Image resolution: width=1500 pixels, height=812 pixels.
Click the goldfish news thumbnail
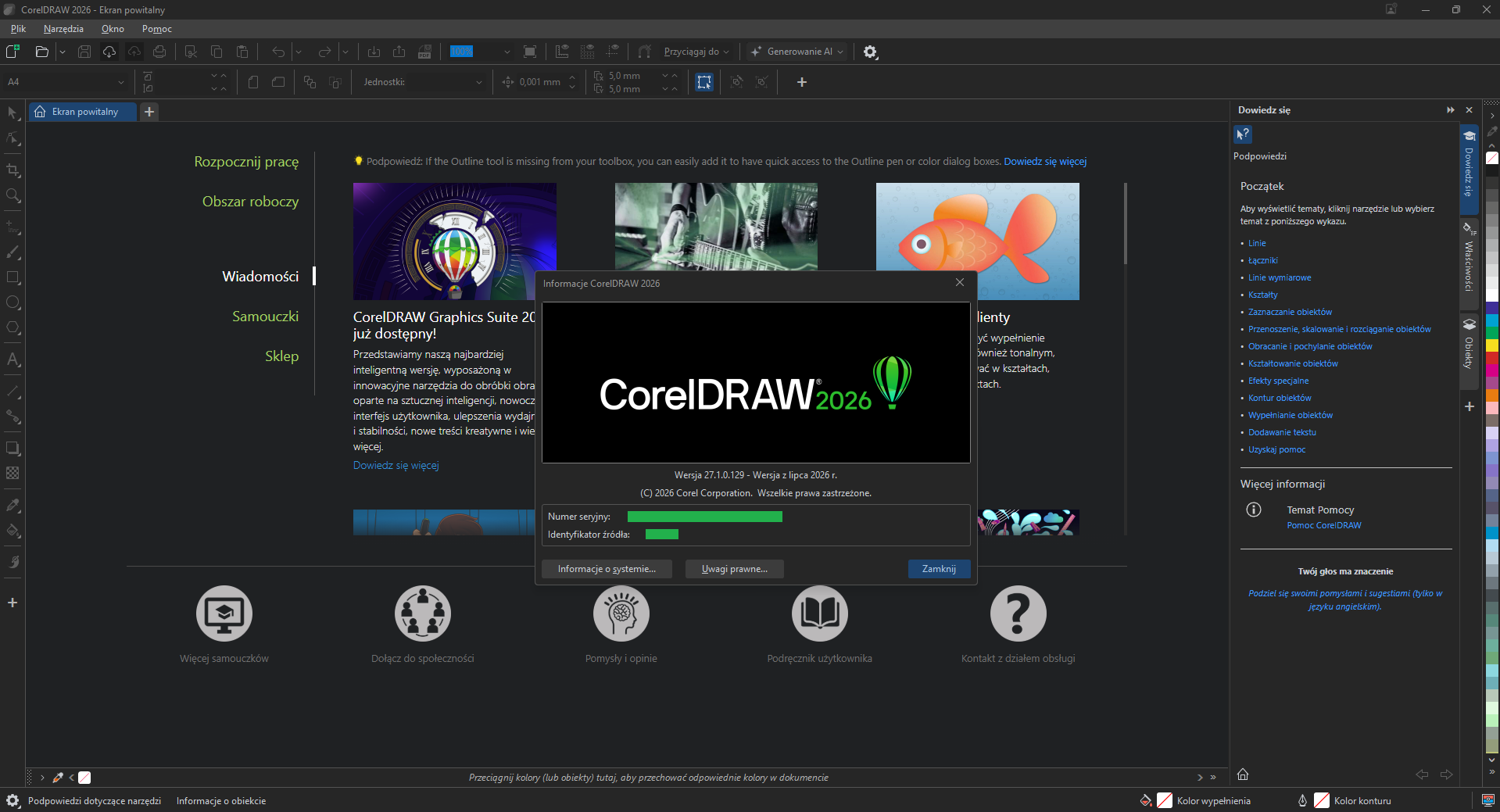tap(978, 241)
